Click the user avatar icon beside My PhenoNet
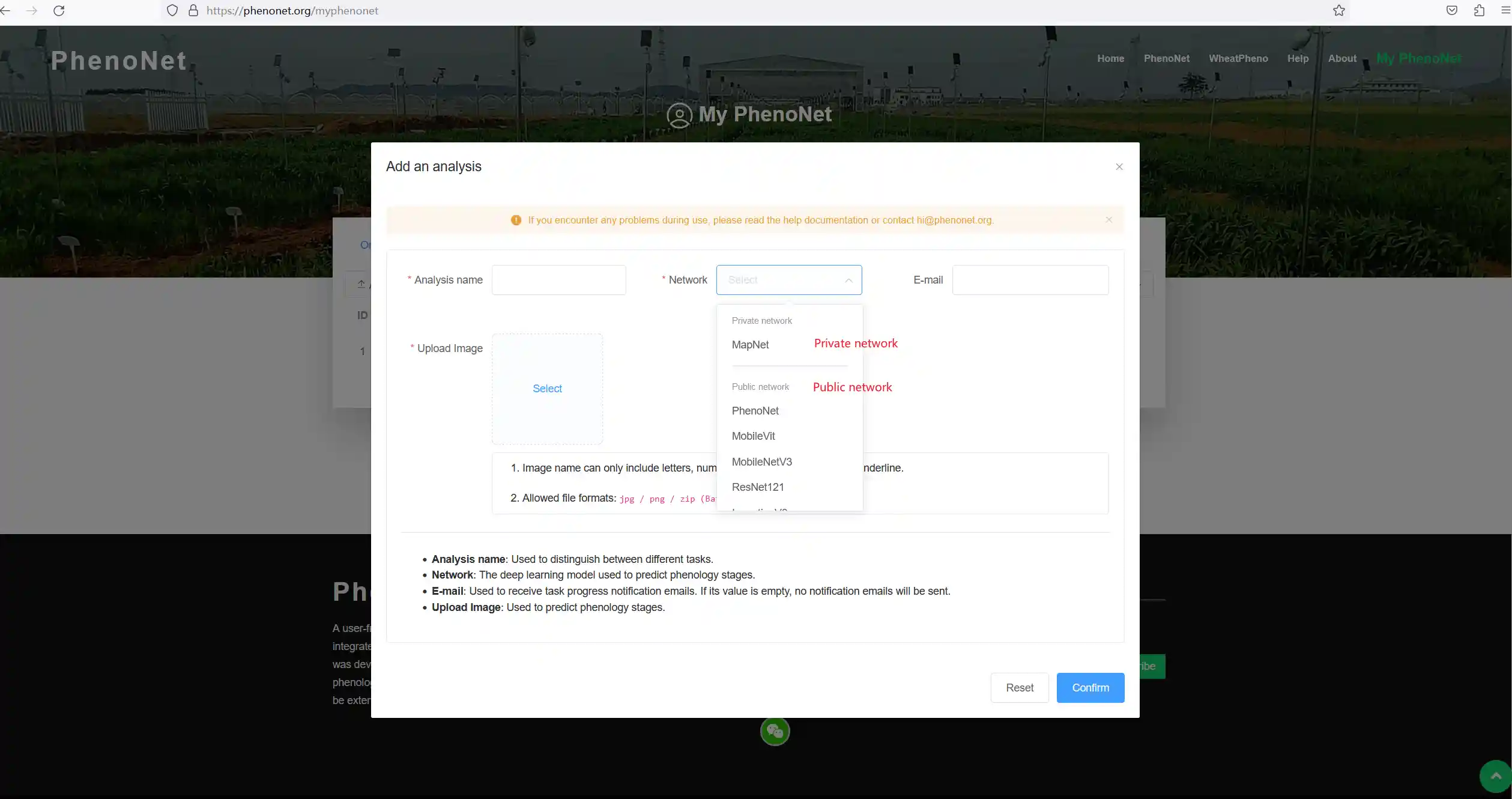Image resolution: width=1512 pixels, height=799 pixels. point(680,115)
